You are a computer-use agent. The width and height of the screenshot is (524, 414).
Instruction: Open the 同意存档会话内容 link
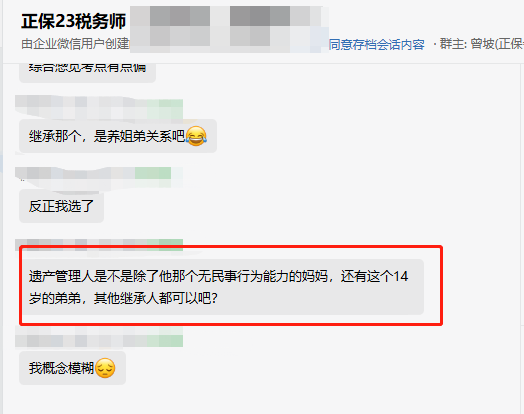[x=376, y=44]
